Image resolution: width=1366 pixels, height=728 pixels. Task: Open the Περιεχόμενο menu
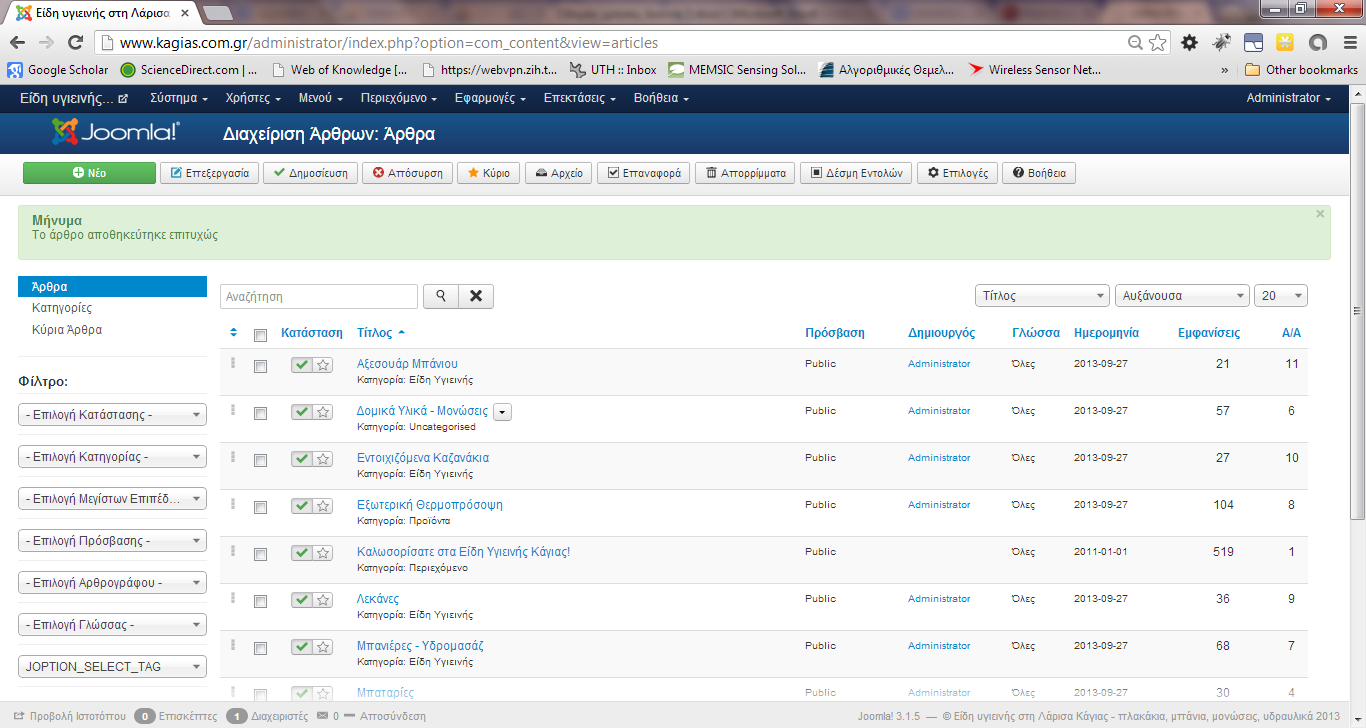[x=399, y=98]
